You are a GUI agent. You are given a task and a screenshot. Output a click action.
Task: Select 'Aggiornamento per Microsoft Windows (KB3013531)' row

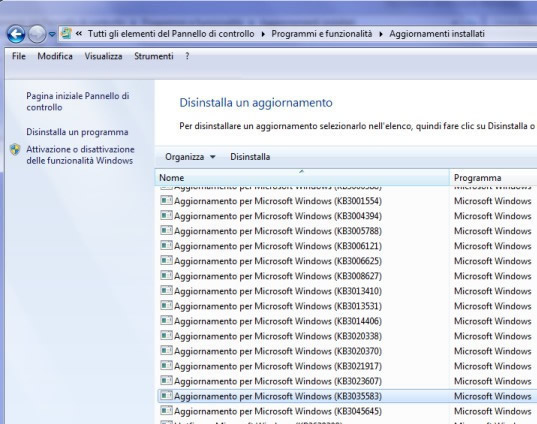(x=347, y=306)
